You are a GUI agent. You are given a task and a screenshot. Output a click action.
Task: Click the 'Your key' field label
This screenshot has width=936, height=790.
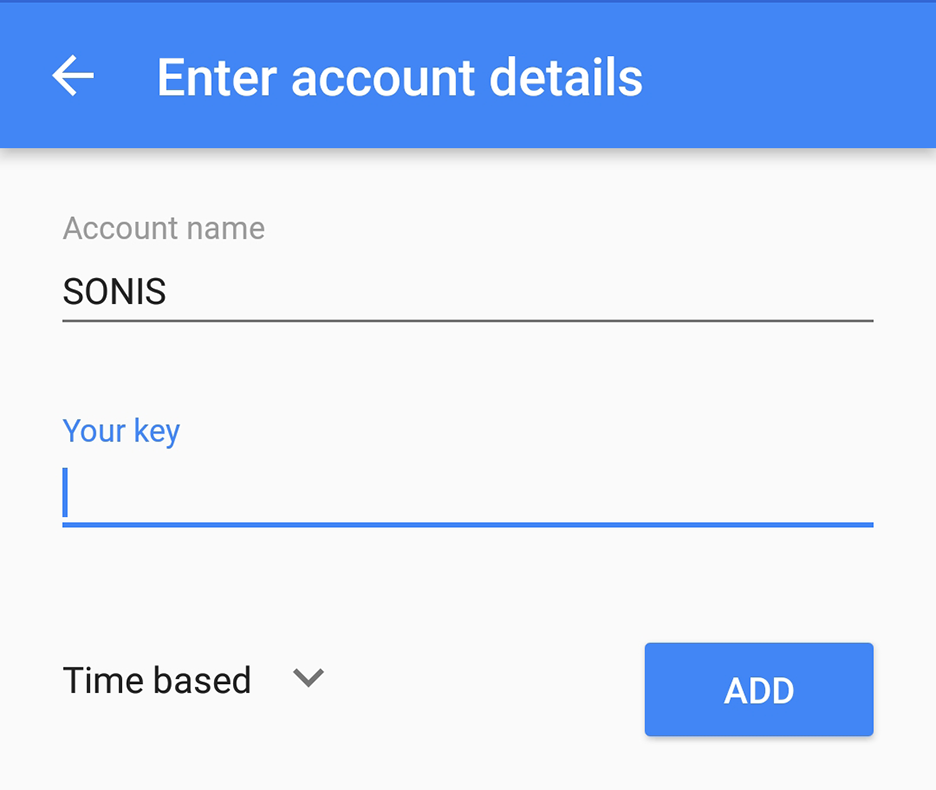[x=121, y=430]
